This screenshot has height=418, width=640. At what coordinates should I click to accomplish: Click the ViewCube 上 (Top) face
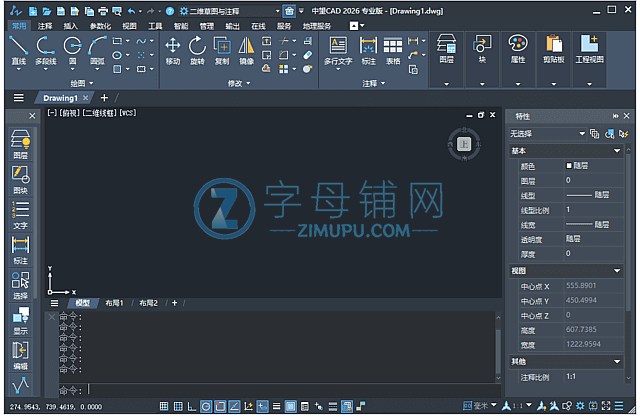click(x=463, y=144)
